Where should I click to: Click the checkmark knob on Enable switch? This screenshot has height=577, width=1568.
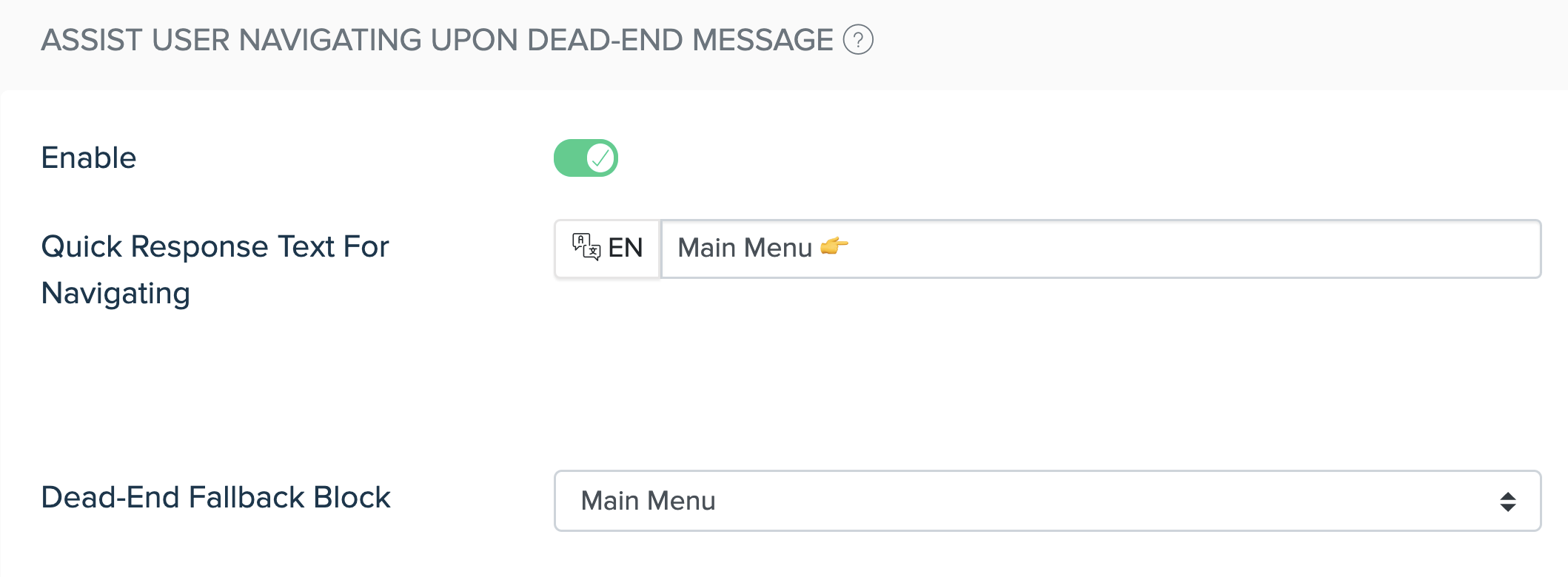[601, 158]
